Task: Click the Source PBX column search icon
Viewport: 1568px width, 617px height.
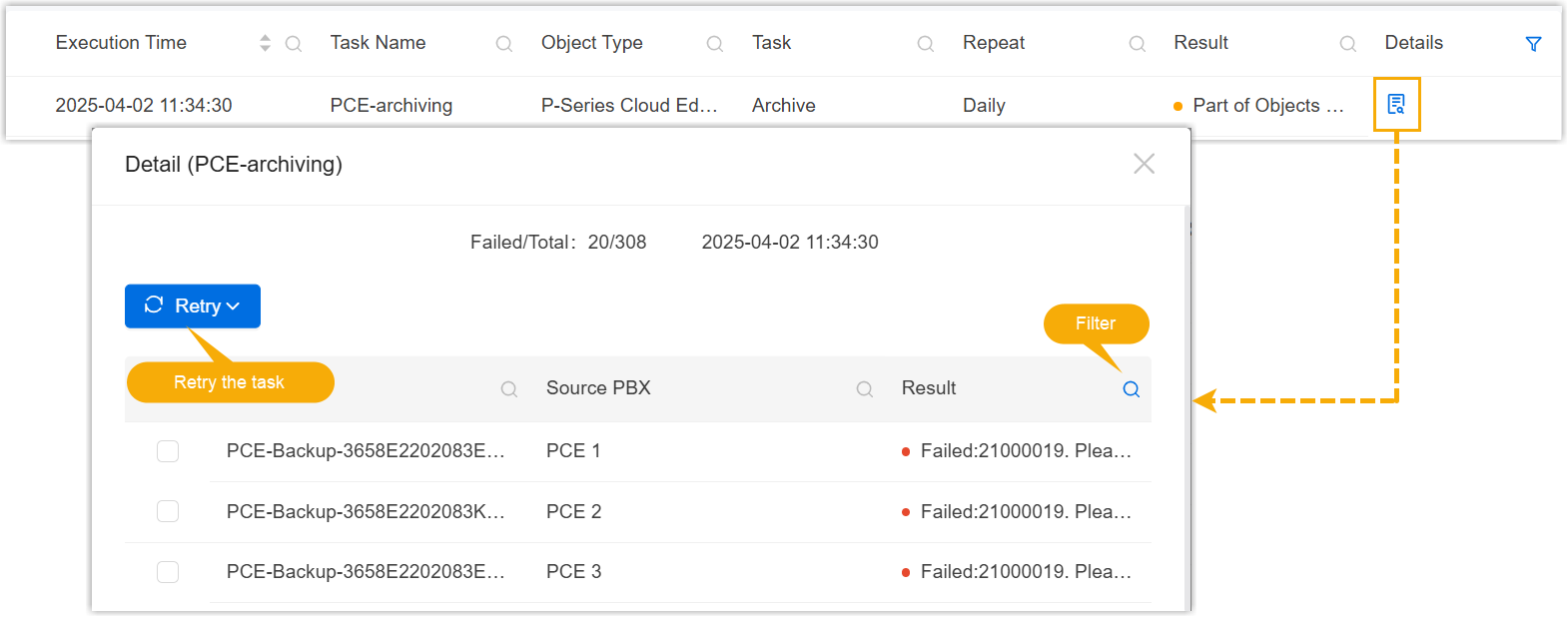Action: tap(865, 389)
